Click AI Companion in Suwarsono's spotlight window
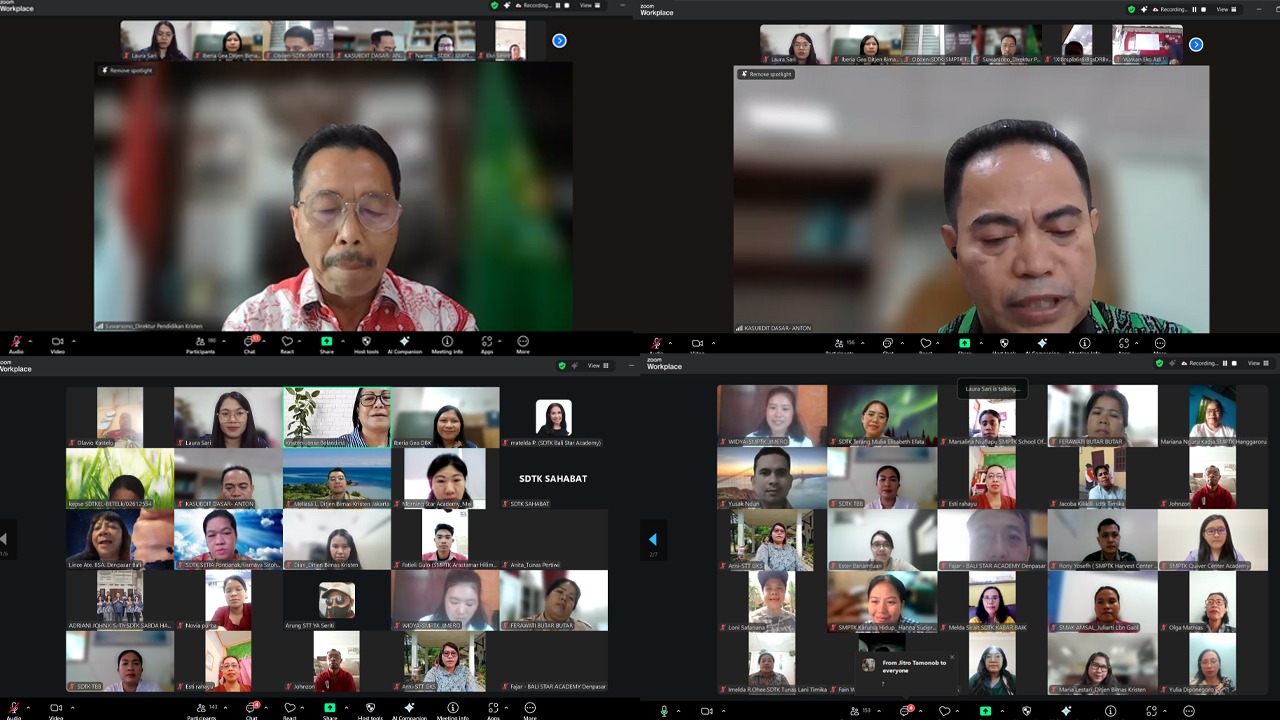Viewport: 1280px width, 720px height. point(404,343)
